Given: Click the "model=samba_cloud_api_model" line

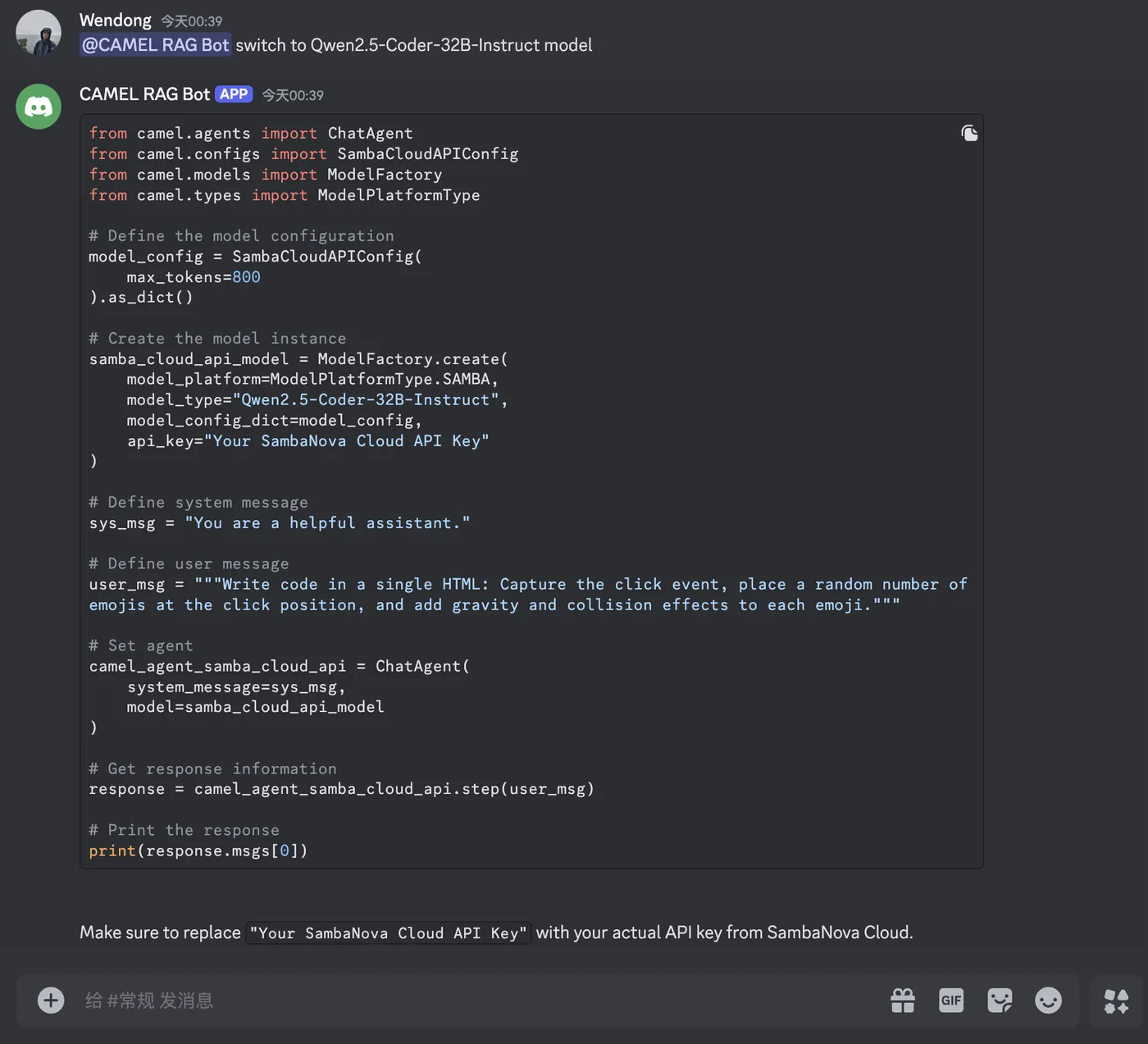Looking at the screenshot, I should click(x=255, y=707).
